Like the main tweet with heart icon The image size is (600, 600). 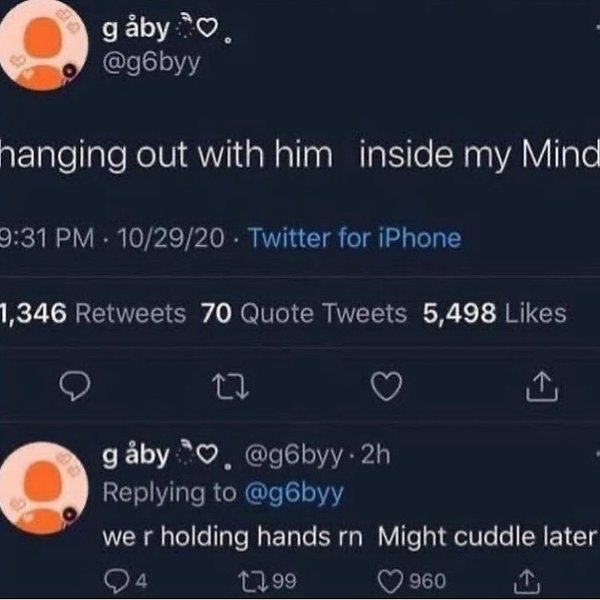(387, 386)
